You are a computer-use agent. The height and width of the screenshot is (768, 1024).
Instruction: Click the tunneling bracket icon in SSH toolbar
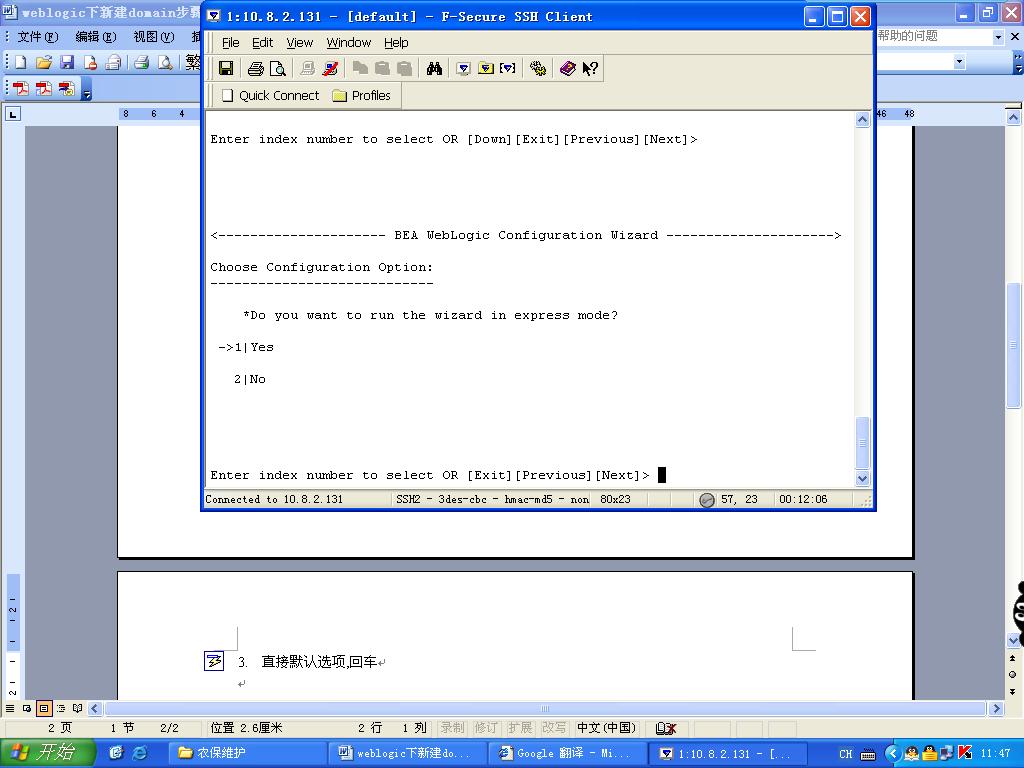[507, 69]
